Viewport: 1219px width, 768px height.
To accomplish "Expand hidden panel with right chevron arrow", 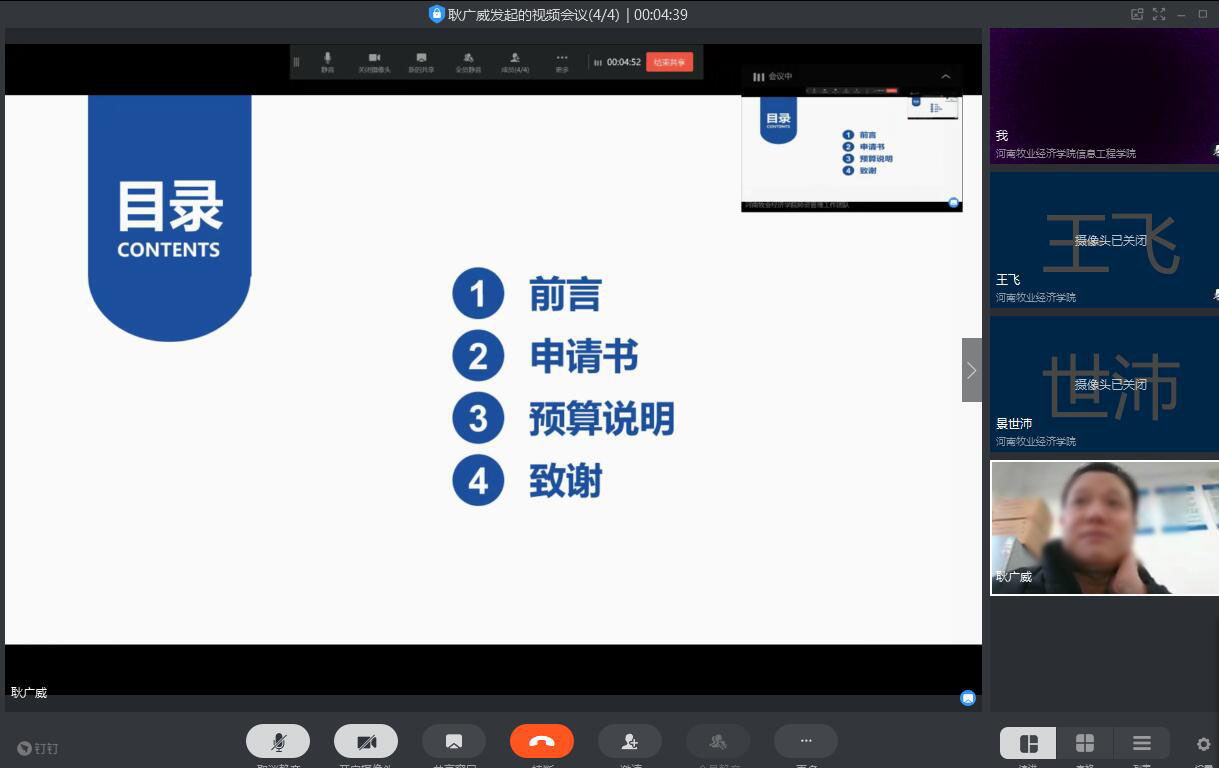I will coord(971,370).
